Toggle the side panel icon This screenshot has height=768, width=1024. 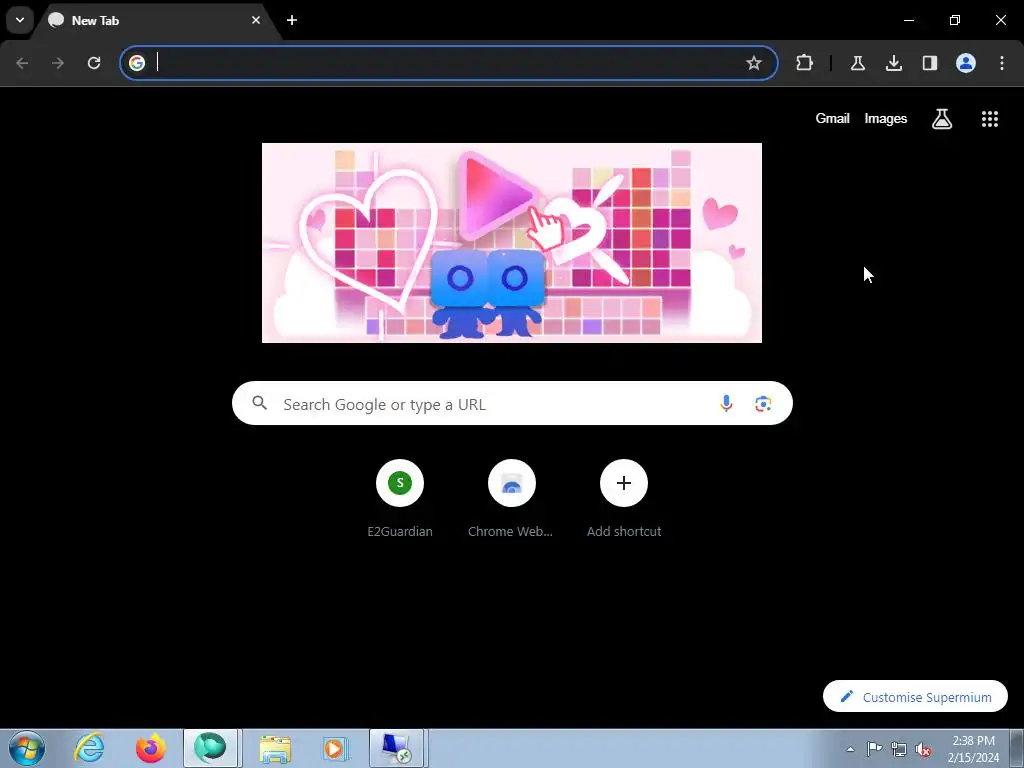(x=929, y=63)
